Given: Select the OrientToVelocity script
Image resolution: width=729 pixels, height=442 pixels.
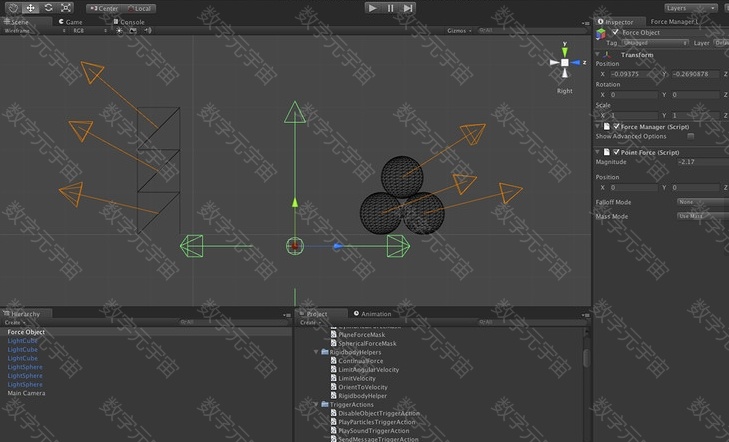Looking at the screenshot, I should pos(363,387).
